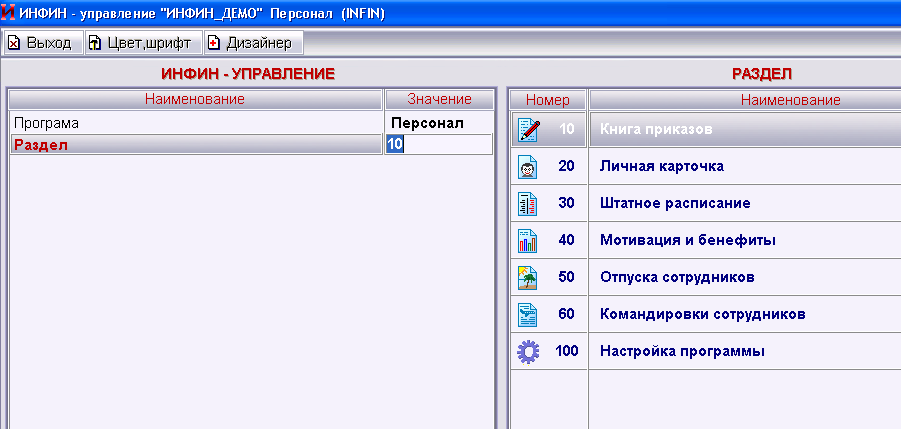Click the Командировки сотрудников plane icon
The image size is (901, 429).
[527, 314]
